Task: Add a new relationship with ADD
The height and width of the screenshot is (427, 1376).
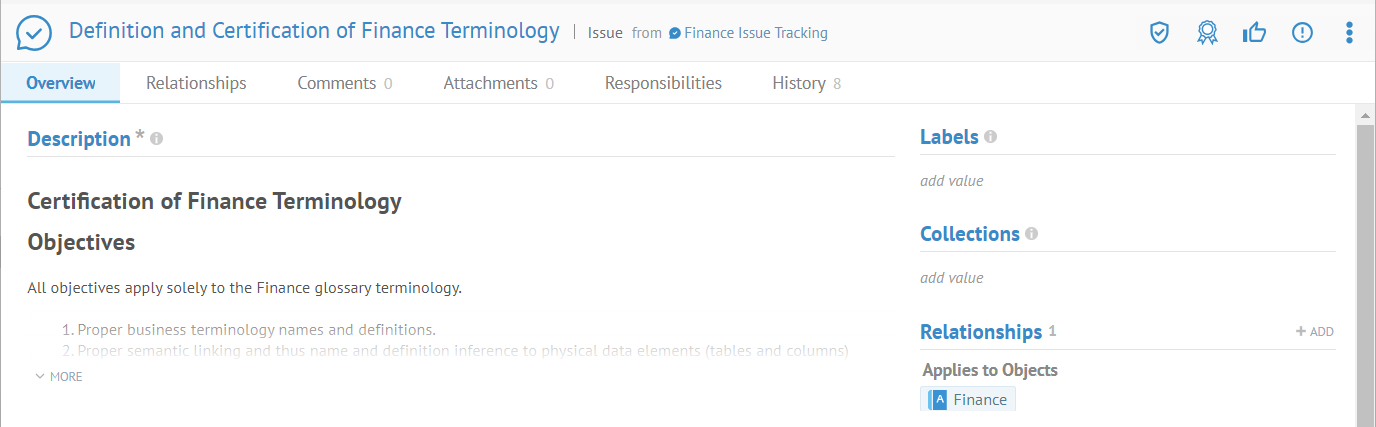Action: [x=1315, y=332]
